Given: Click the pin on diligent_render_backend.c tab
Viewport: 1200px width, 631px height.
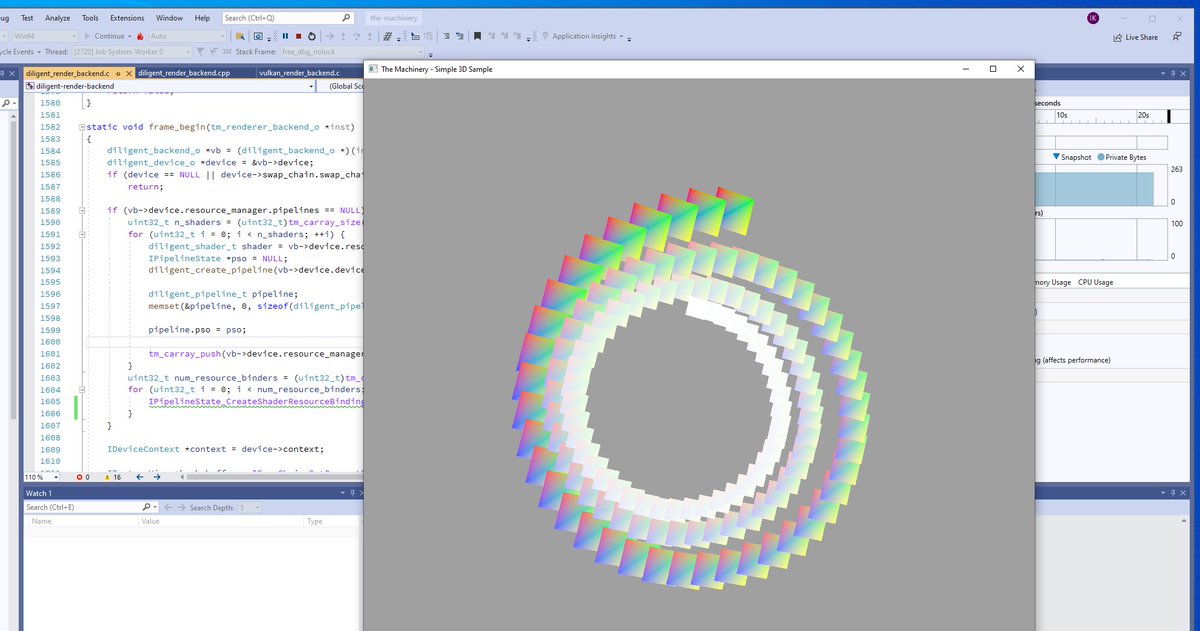Looking at the screenshot, I should point(116,73).
